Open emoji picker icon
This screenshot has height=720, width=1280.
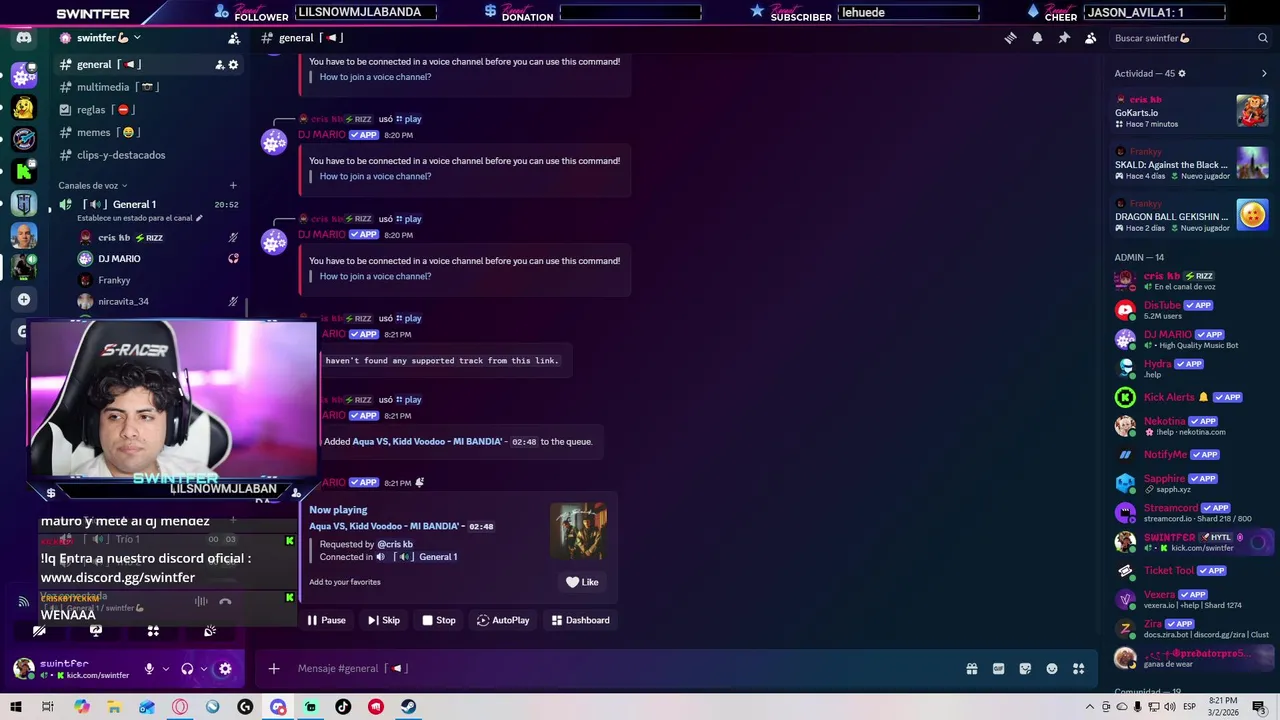coord(1052,669)
